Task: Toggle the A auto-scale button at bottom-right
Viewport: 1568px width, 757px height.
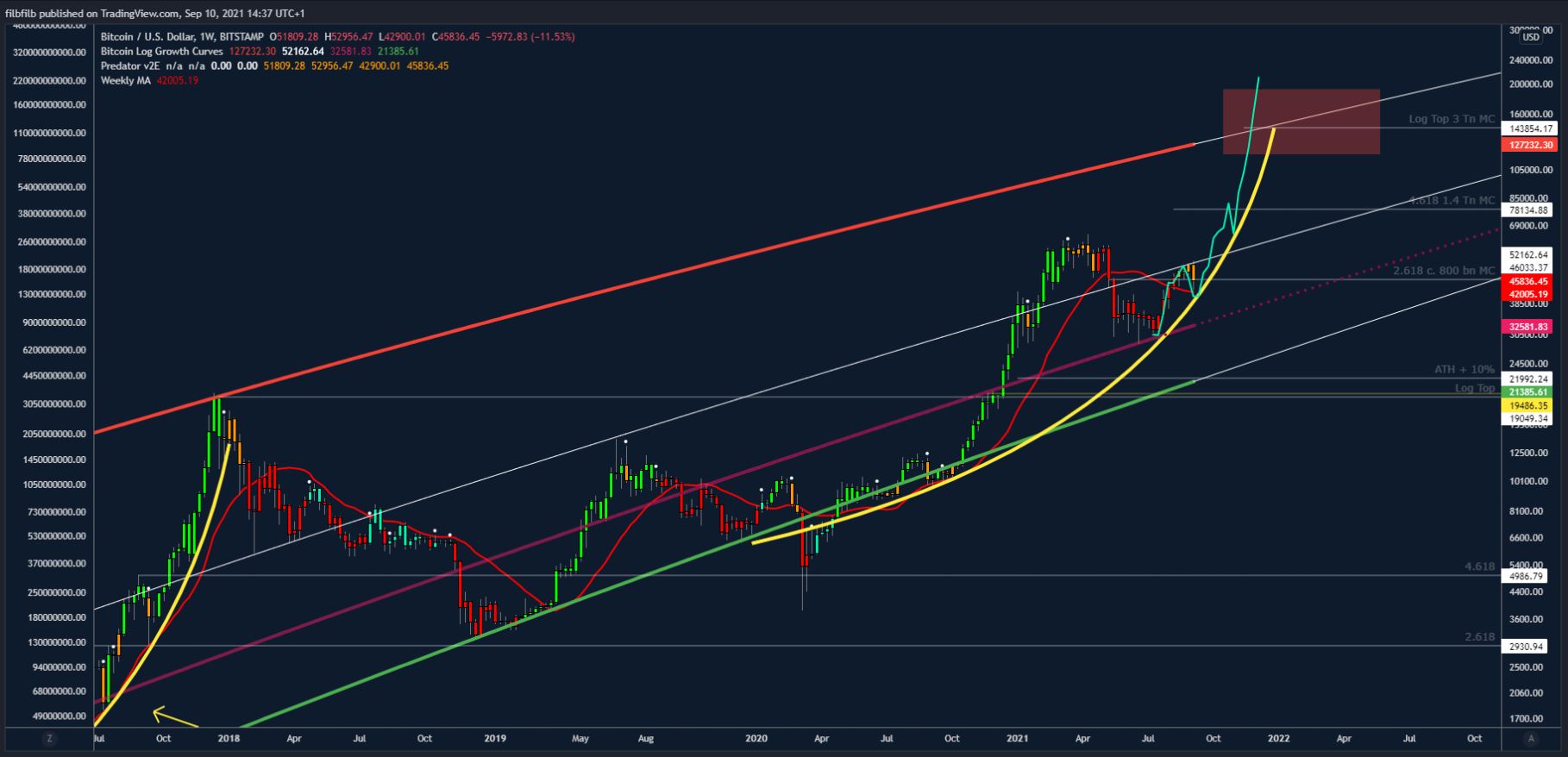Action: pos(1531,739)
